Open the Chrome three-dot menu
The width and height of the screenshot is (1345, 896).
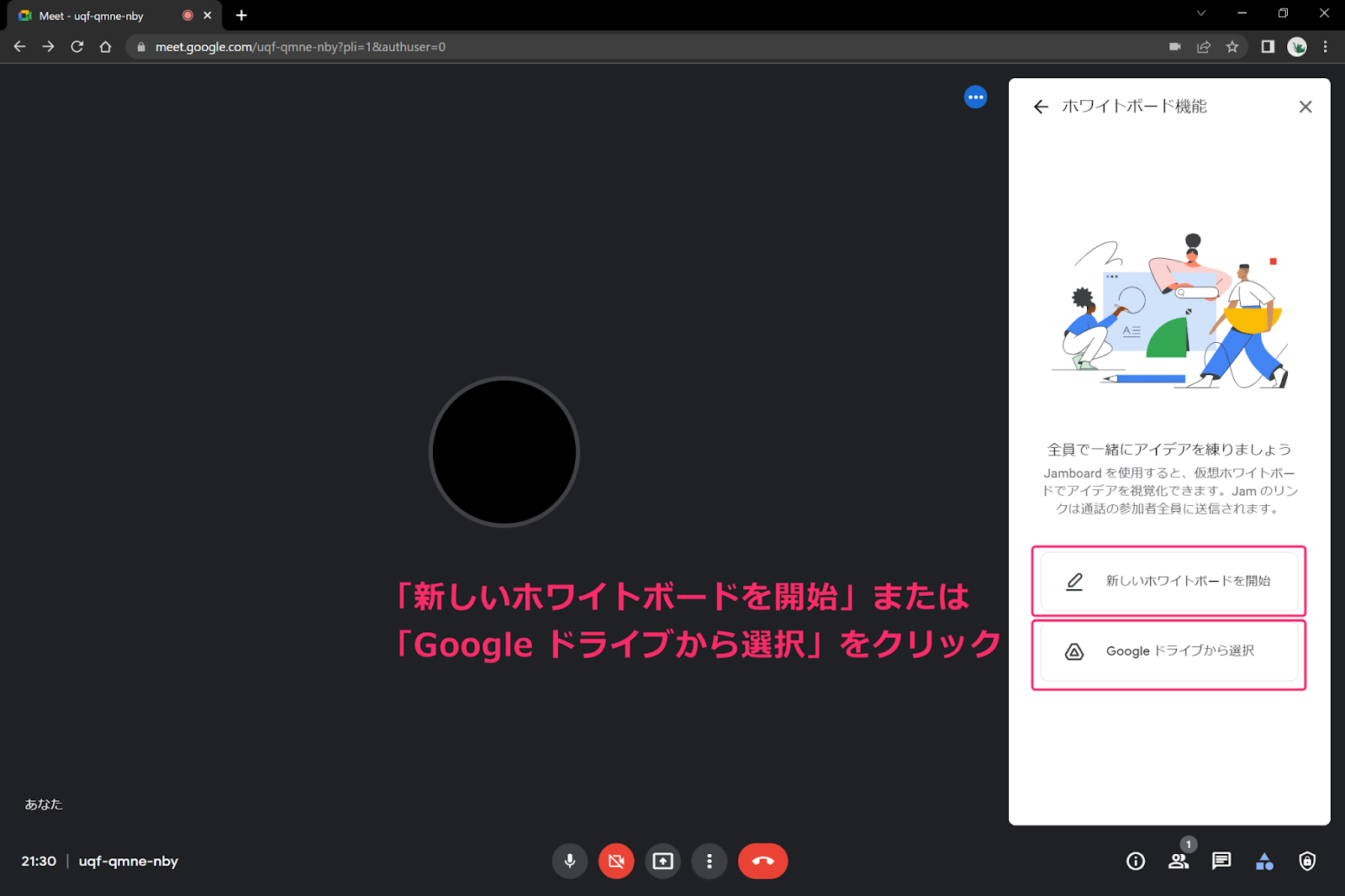[1326, 47]
